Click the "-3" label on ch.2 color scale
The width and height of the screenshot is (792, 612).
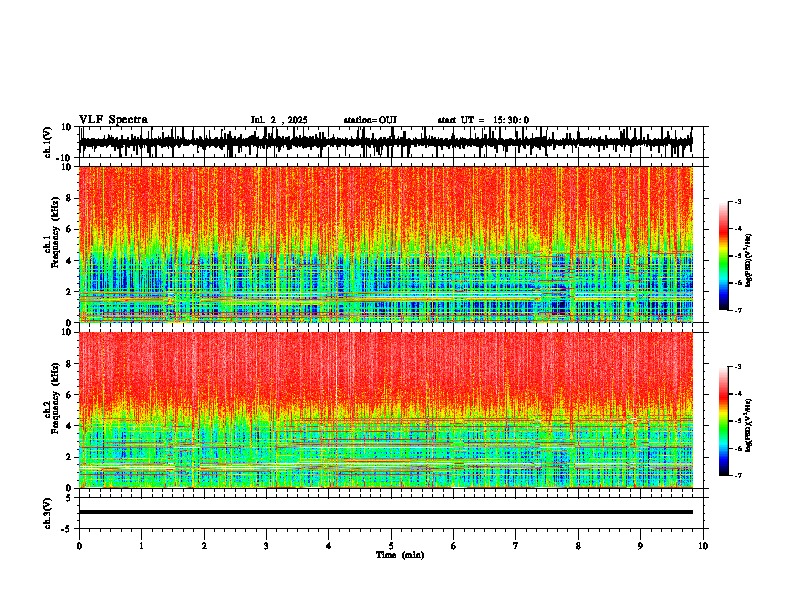pos(737,367)
